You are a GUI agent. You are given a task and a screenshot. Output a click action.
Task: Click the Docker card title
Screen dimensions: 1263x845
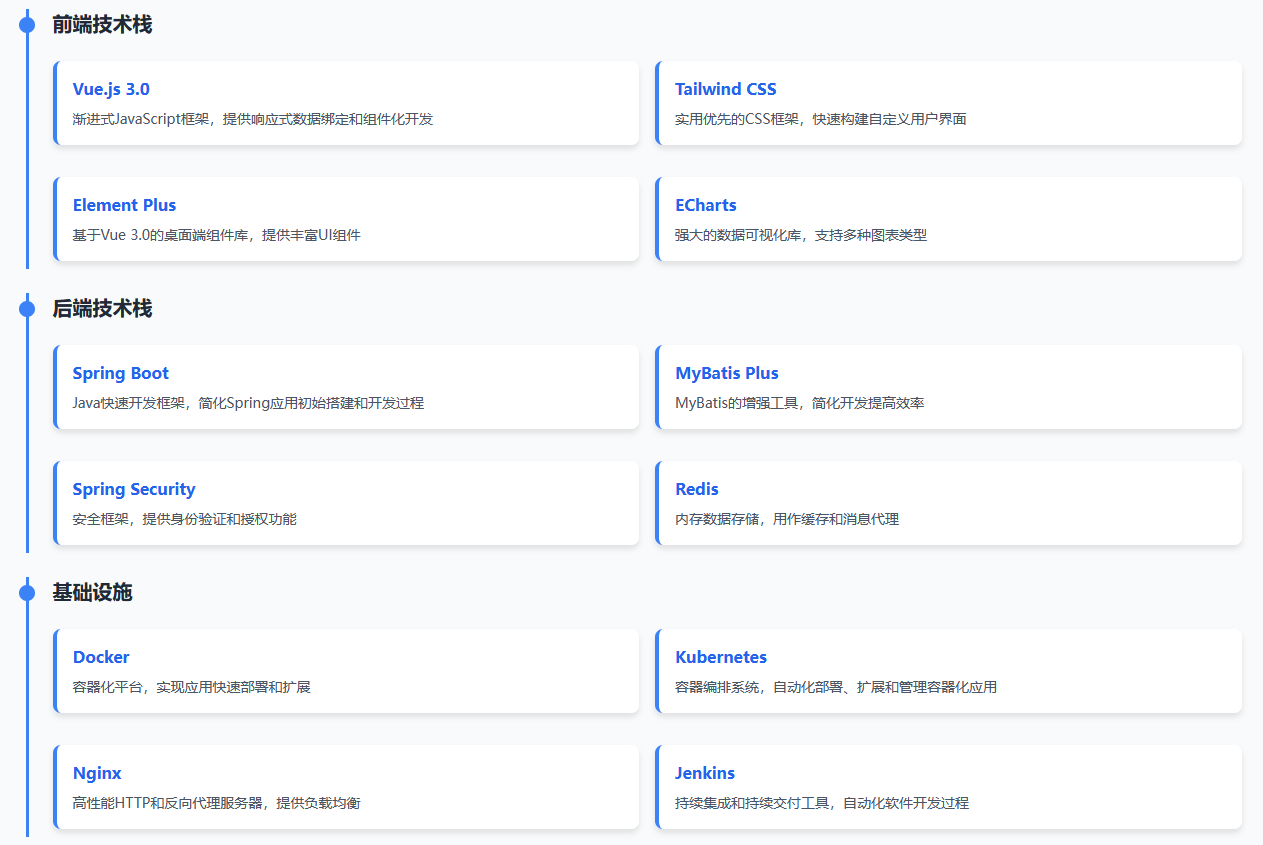101,657
